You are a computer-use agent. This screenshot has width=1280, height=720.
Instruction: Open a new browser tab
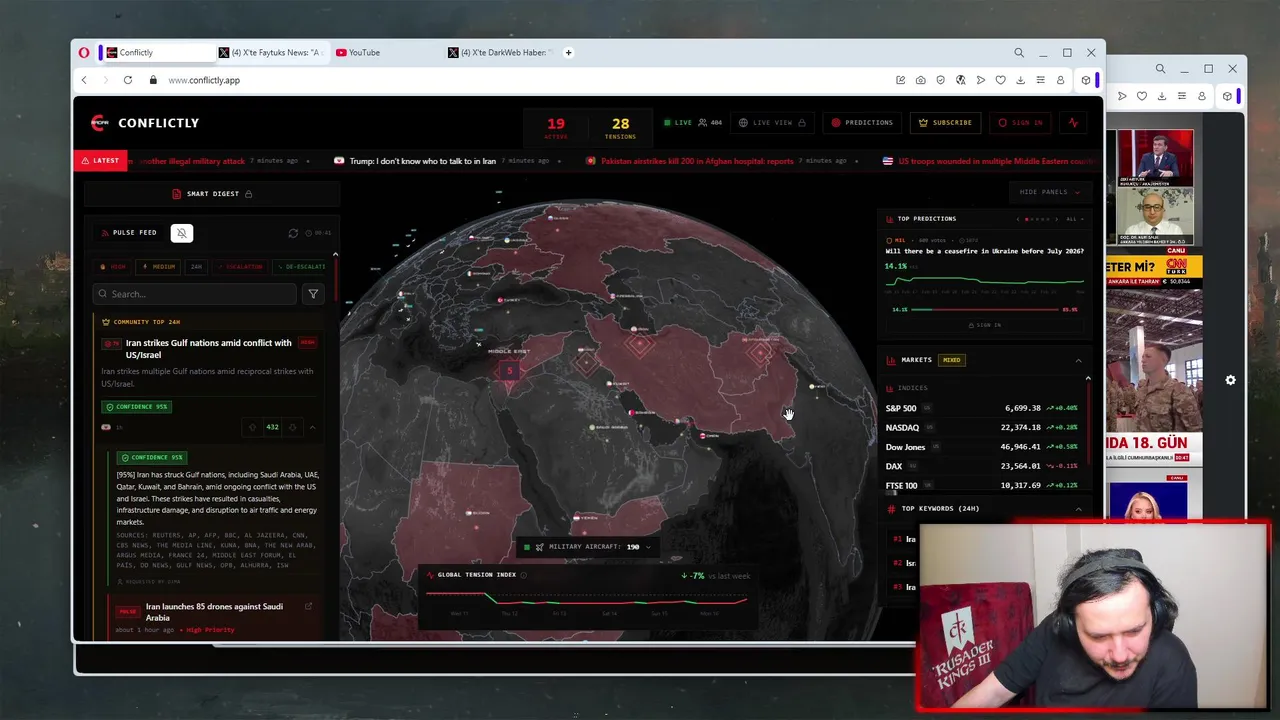coord(568,53)
